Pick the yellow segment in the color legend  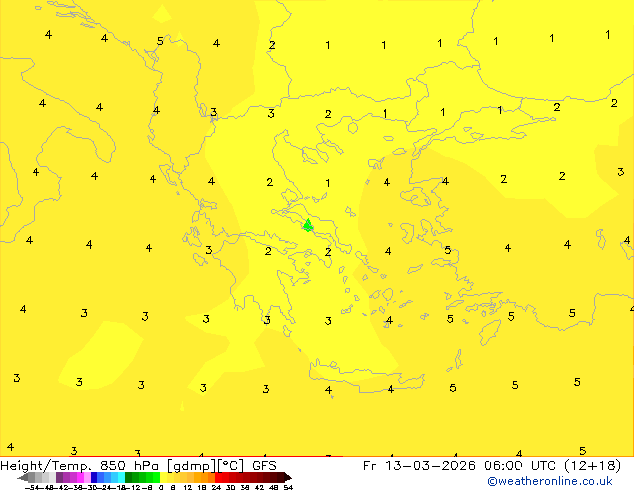point(170,477)
